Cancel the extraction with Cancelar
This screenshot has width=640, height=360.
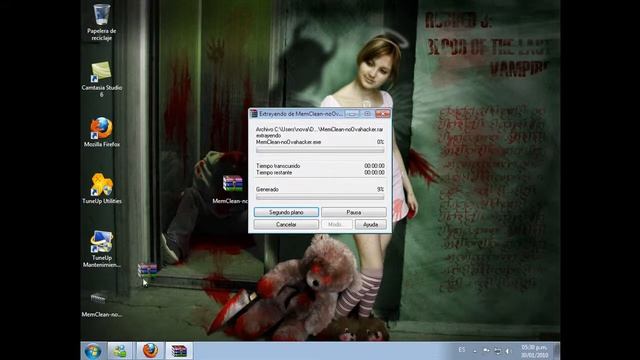click(x=286, y=224)
